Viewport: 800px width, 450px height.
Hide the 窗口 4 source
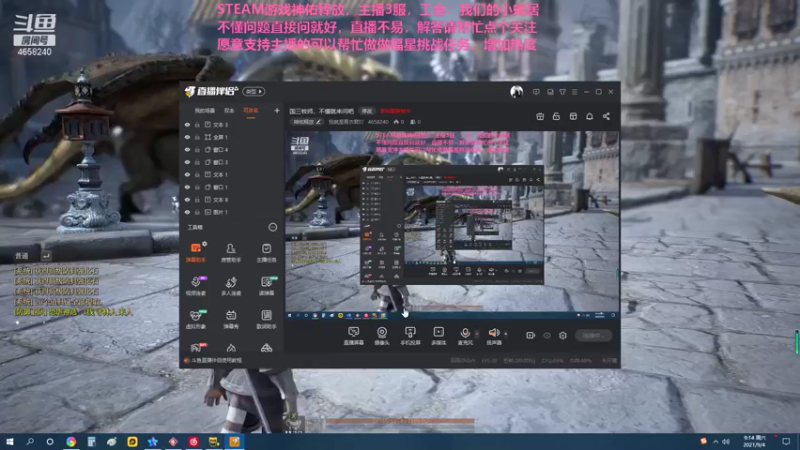coord(187,149)
